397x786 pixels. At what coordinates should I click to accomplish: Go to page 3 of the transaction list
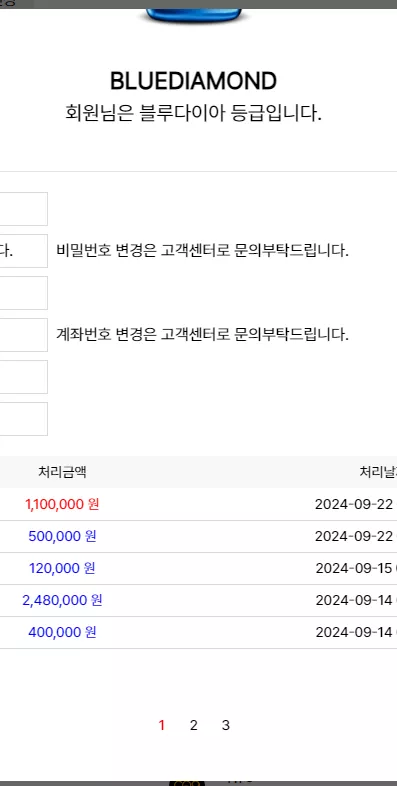pos(226,725)
